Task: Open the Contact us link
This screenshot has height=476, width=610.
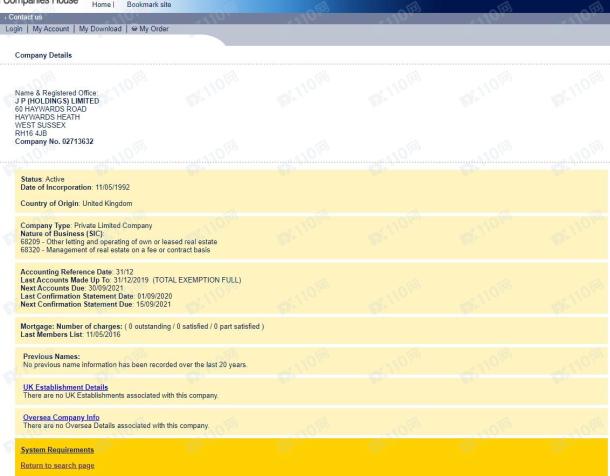Action: pyautogui.click(x=25, y=17)
